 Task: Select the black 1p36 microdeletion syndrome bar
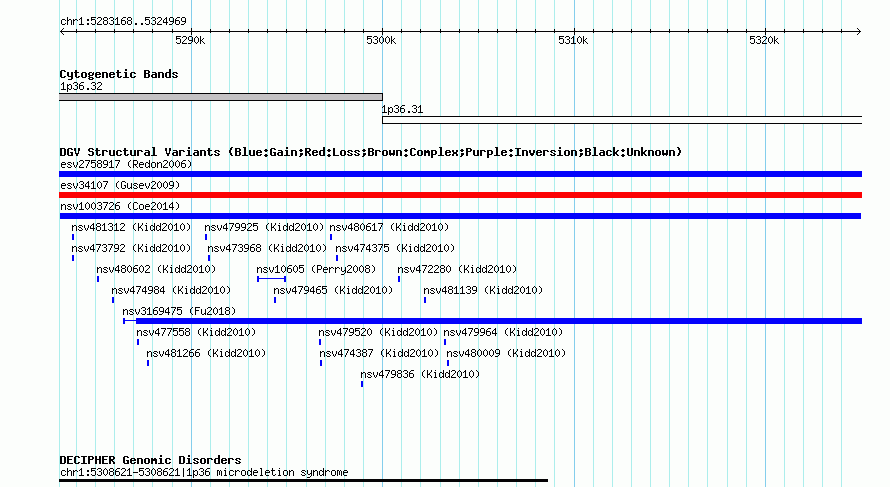[x=304, y=481]
